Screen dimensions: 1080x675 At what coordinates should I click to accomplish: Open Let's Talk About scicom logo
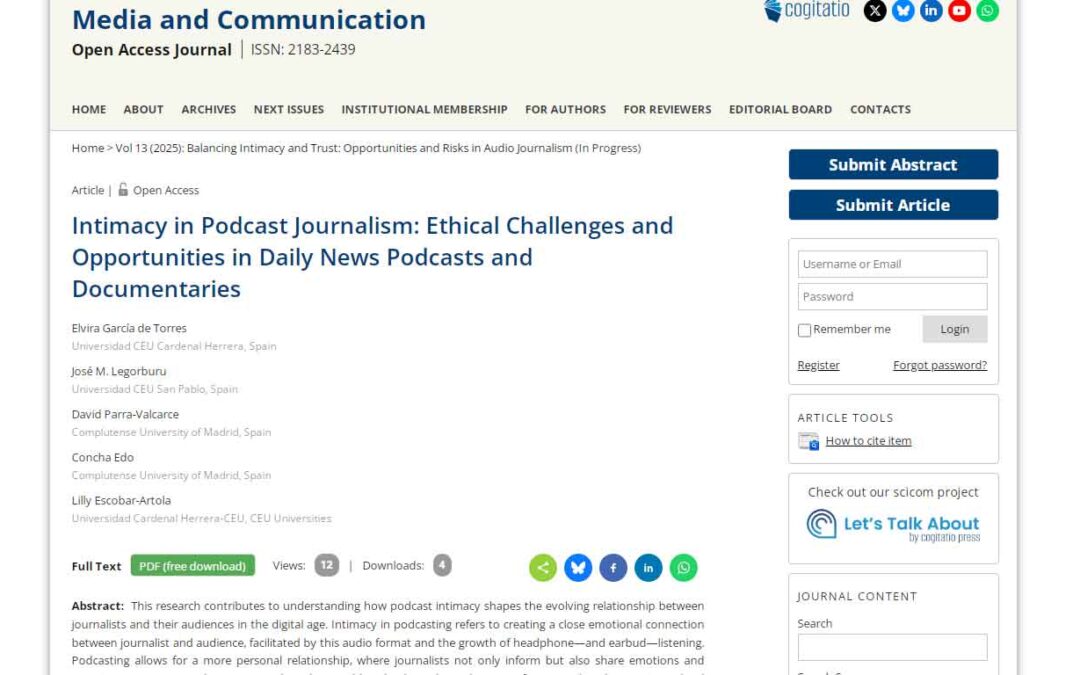[x=893, y=526]
